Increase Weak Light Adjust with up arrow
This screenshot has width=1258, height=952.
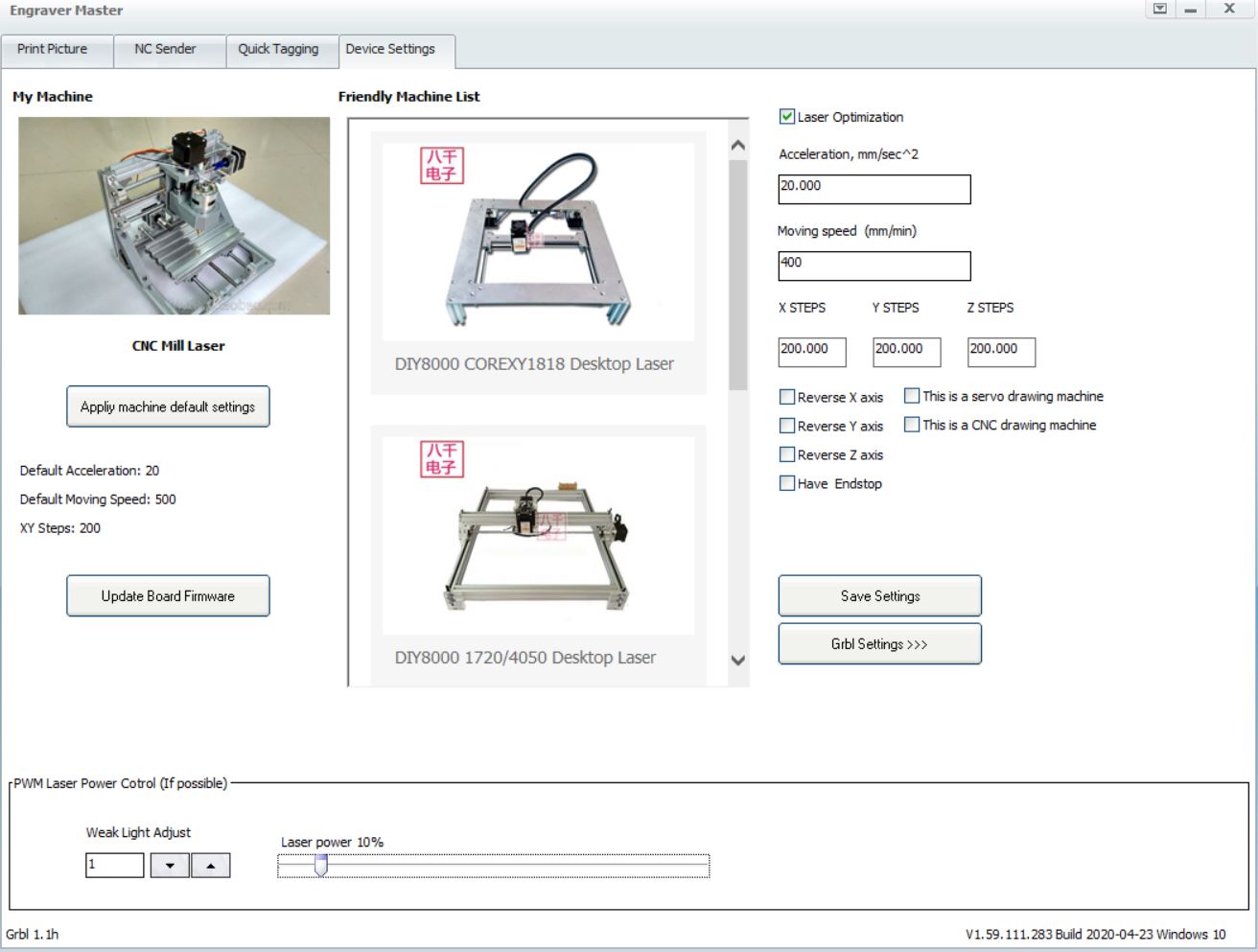[x=210, y=866]
